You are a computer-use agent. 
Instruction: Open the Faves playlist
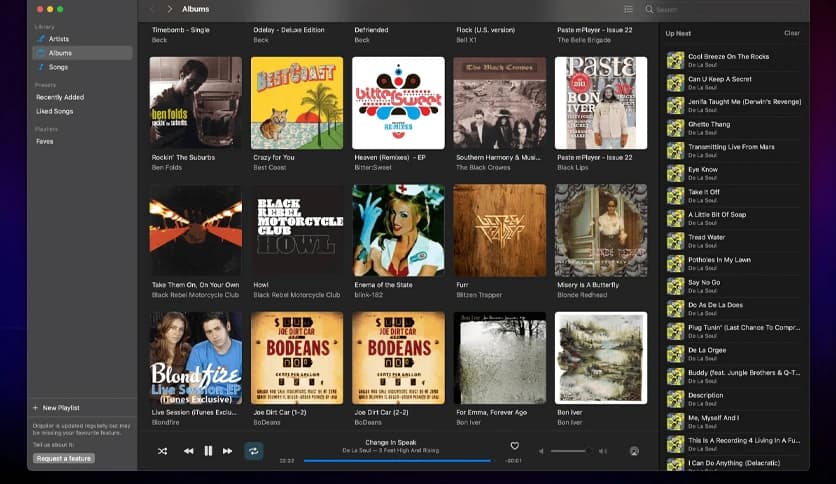(x=45, y=141)
